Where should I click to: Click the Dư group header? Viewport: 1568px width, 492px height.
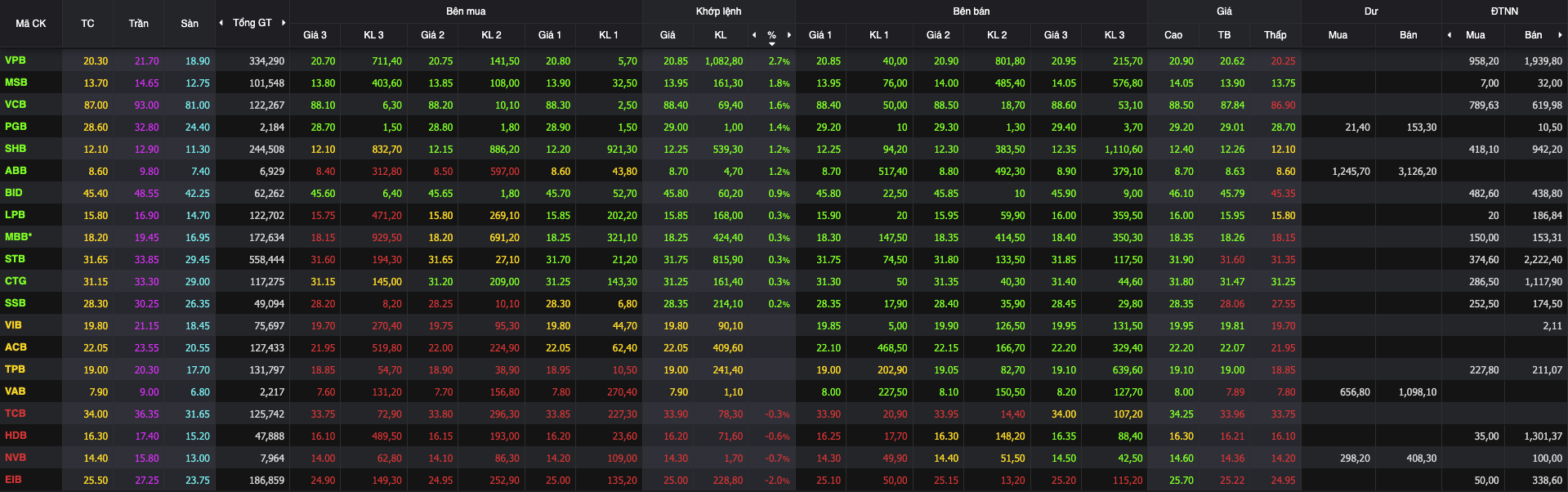[x=1371, y=11]
